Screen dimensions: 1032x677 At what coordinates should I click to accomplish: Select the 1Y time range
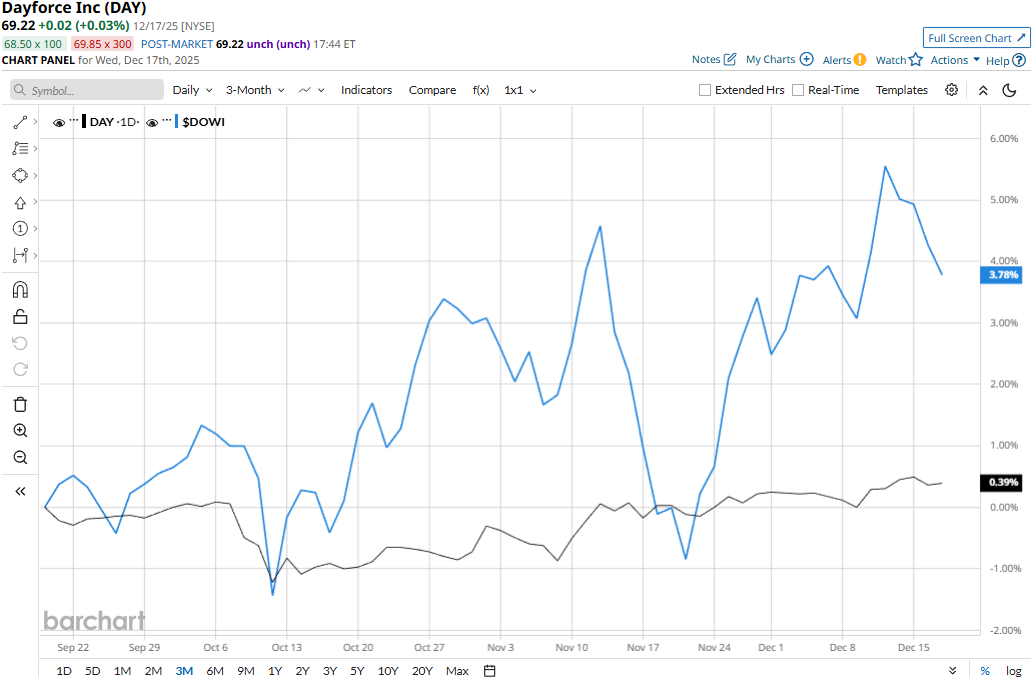275,670
